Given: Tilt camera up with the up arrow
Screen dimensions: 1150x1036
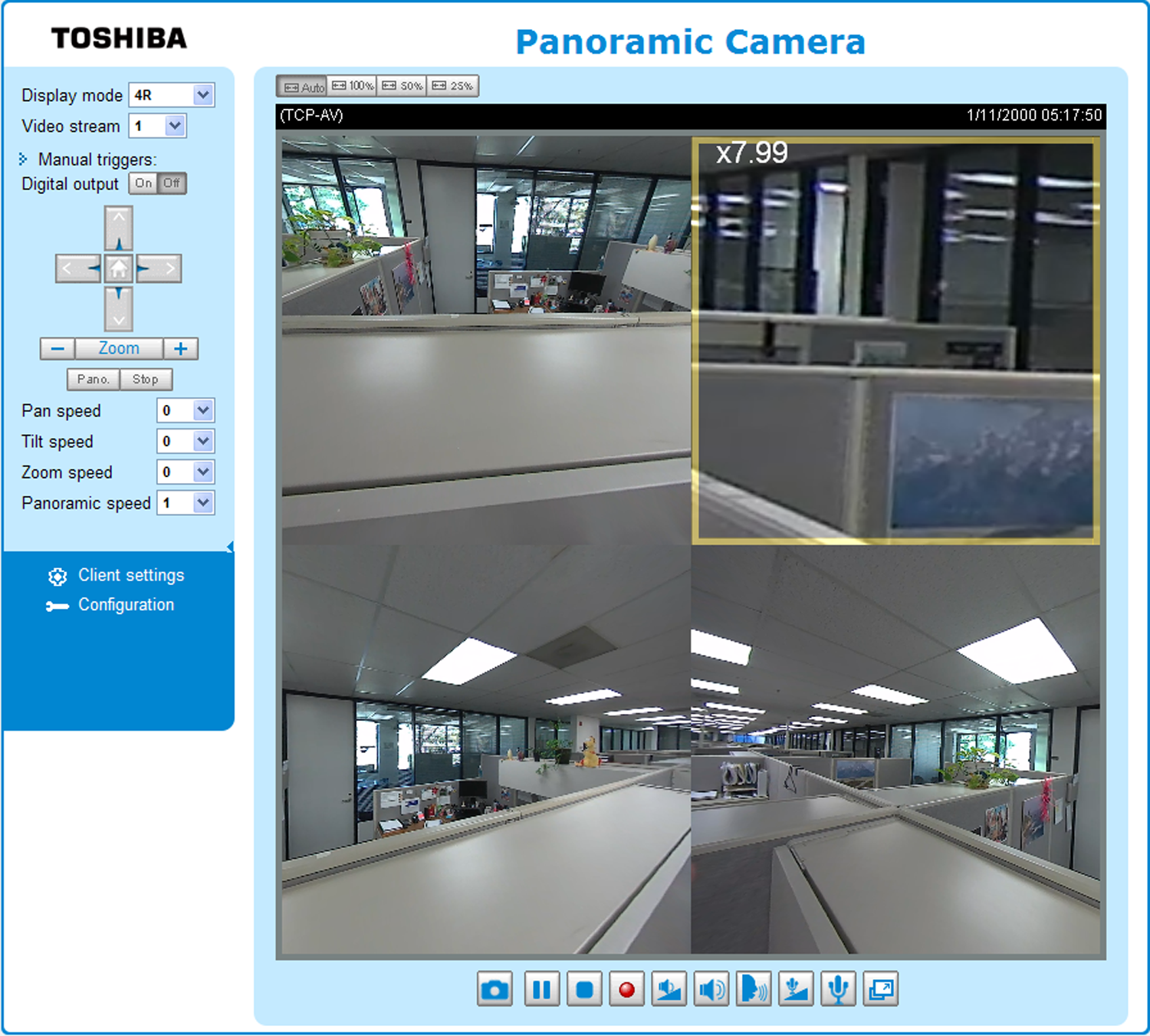Looking at the screenshot, I should (x=119, y=228).
